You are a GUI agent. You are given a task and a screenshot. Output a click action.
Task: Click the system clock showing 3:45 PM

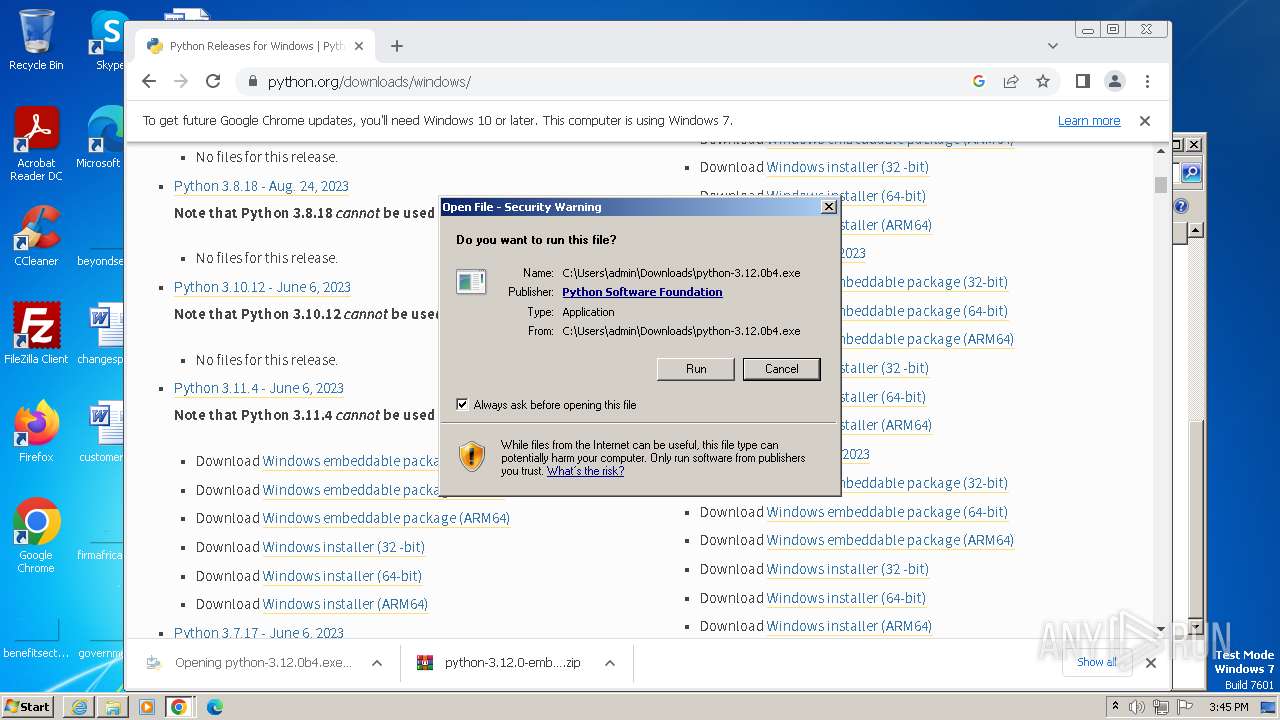pyautogui.click(x=1228, y=707)
